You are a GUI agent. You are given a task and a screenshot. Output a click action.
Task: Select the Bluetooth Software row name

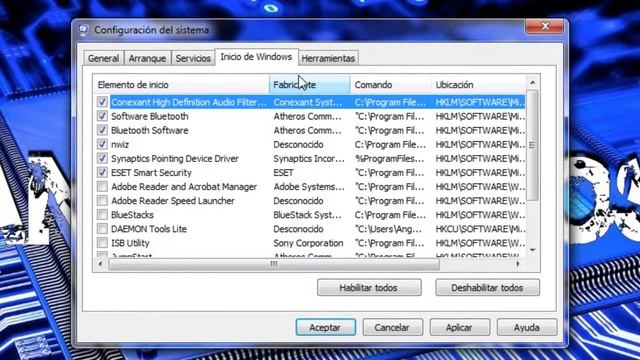coord(150,130)
